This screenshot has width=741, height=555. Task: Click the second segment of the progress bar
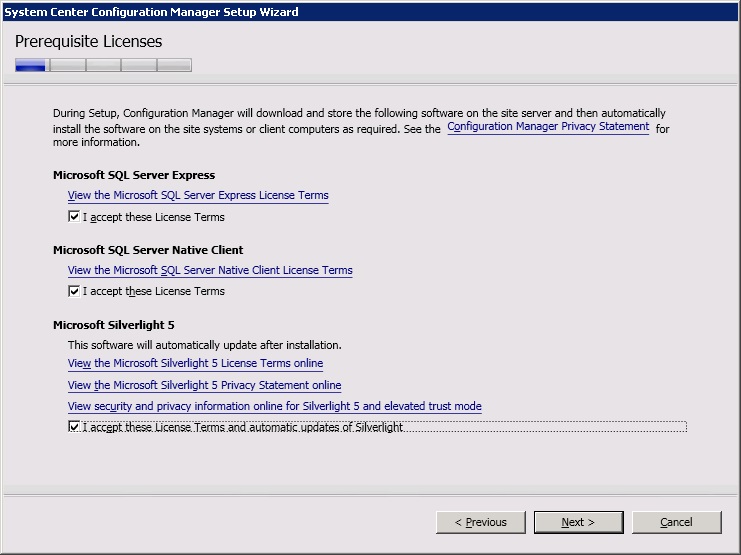[67, 65]
